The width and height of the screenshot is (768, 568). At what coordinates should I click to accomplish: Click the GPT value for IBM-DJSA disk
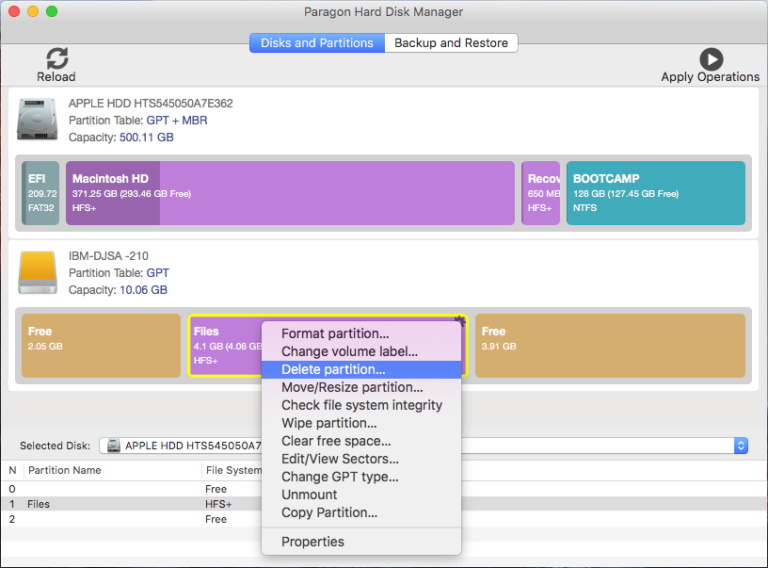click(x=158, y=273)
